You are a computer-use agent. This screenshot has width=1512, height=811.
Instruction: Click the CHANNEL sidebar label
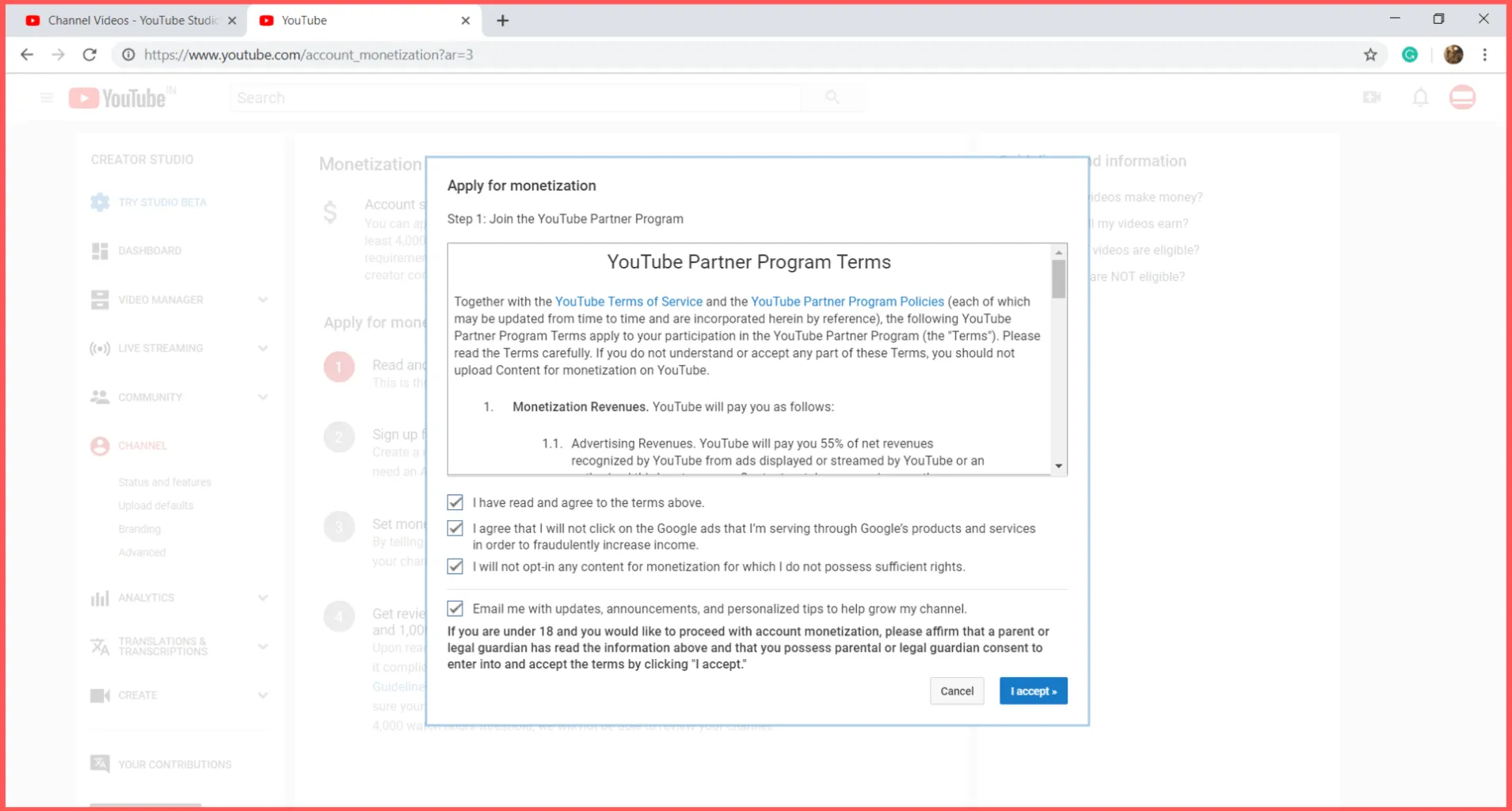point(143,446)
